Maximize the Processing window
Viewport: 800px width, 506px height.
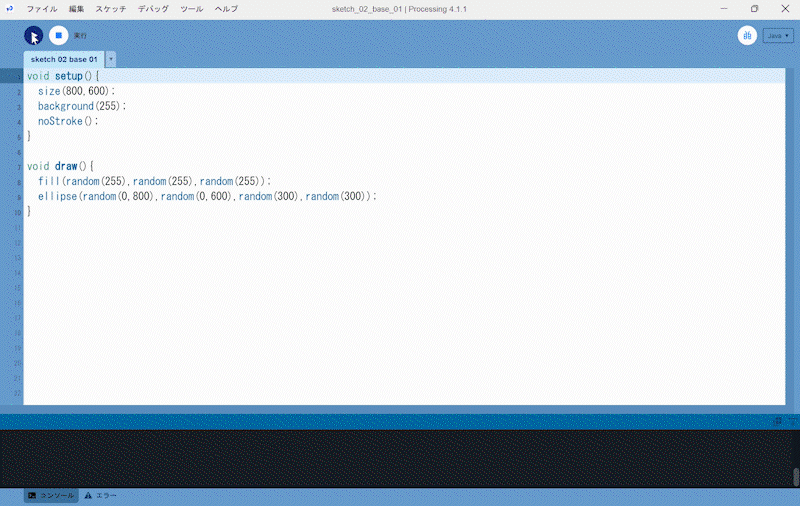coord(755,9)
